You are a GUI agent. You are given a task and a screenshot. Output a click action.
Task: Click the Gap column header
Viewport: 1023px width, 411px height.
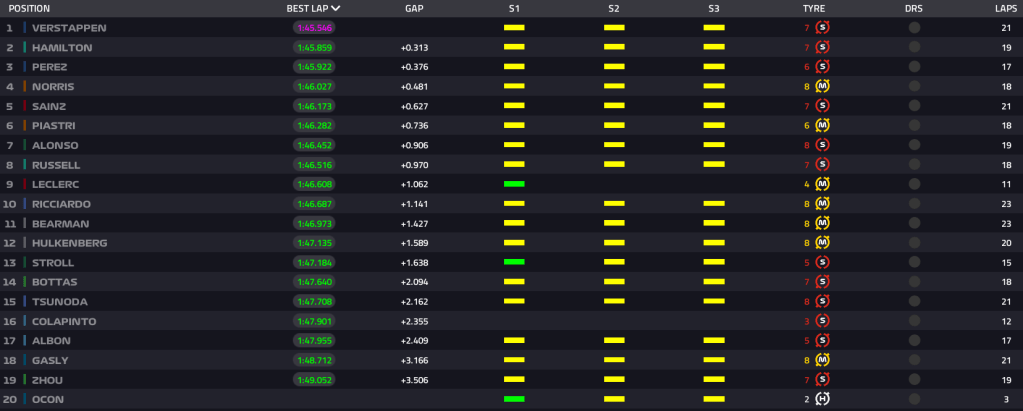(x=414, y=9)
